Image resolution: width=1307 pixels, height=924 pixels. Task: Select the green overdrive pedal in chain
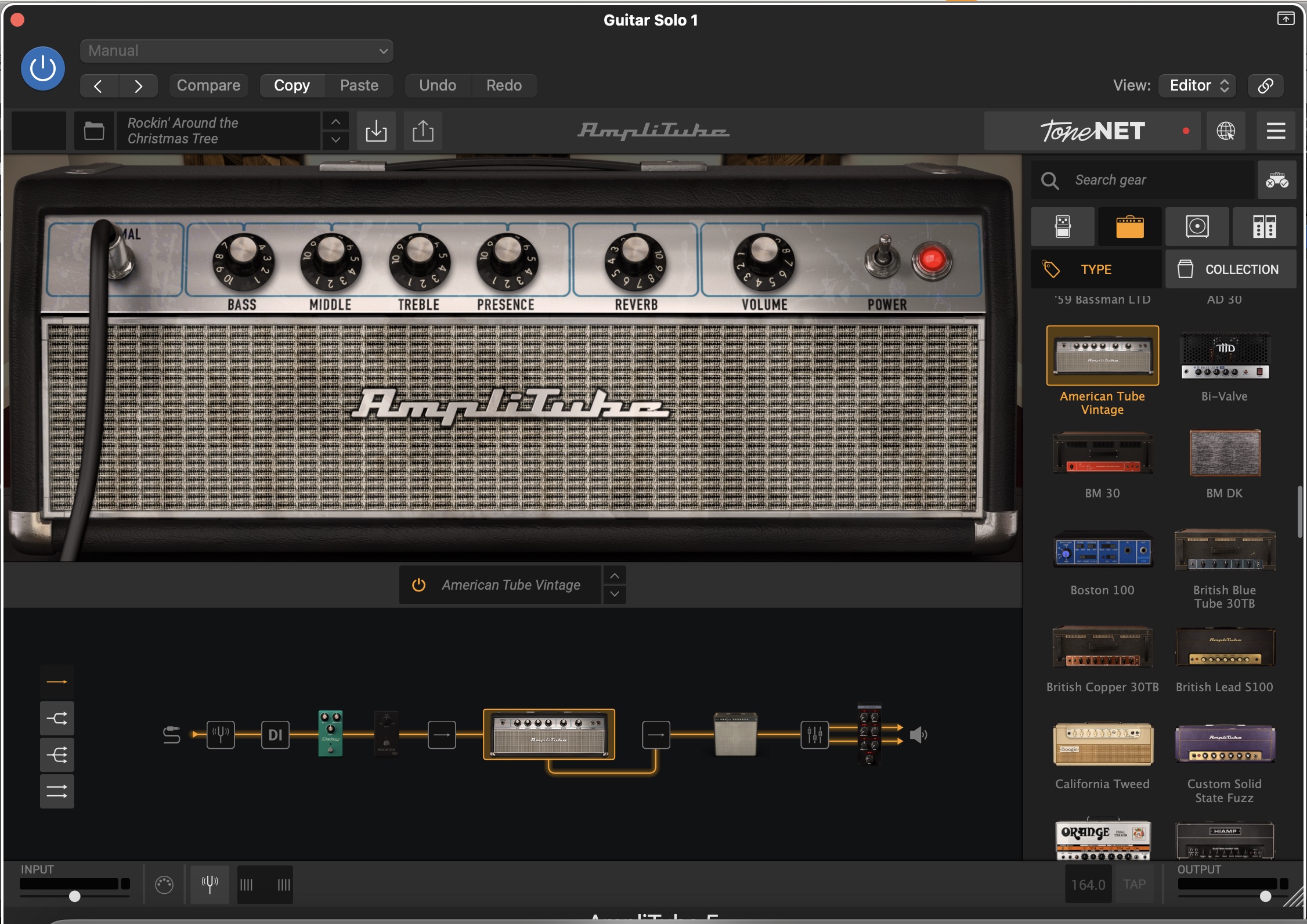click(330, 733)
